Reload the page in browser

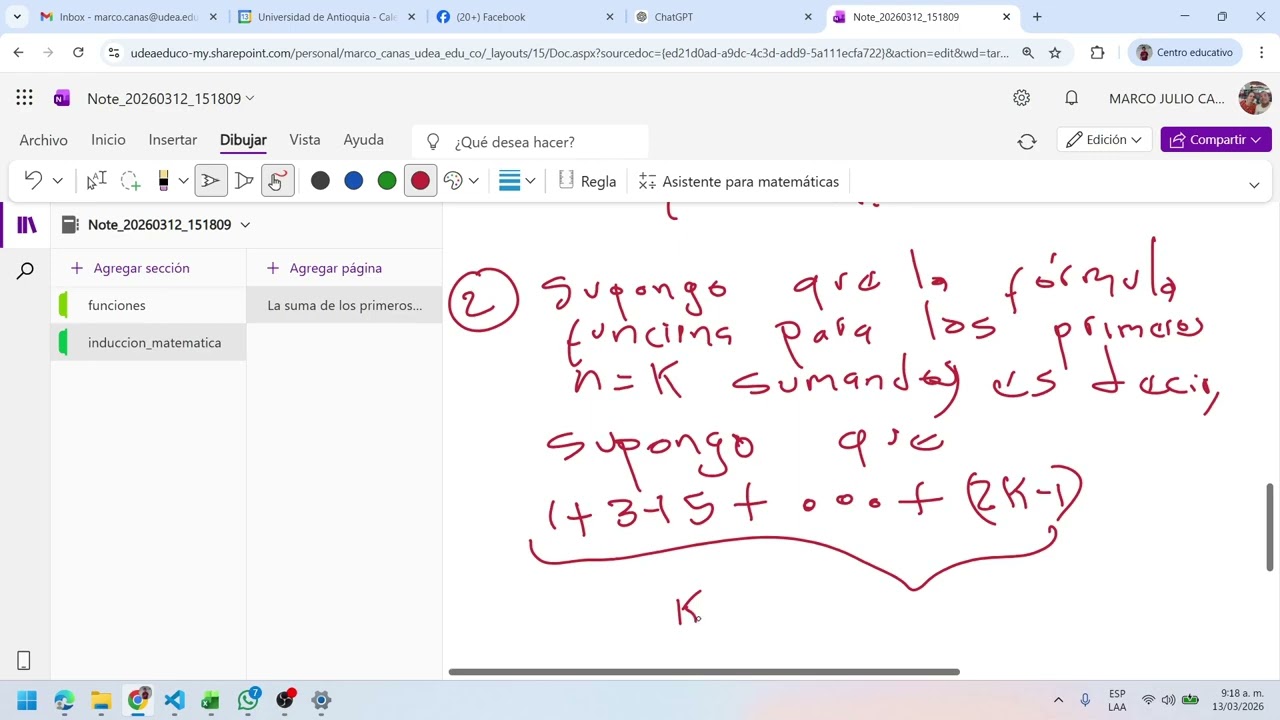(x=78, y=53)
